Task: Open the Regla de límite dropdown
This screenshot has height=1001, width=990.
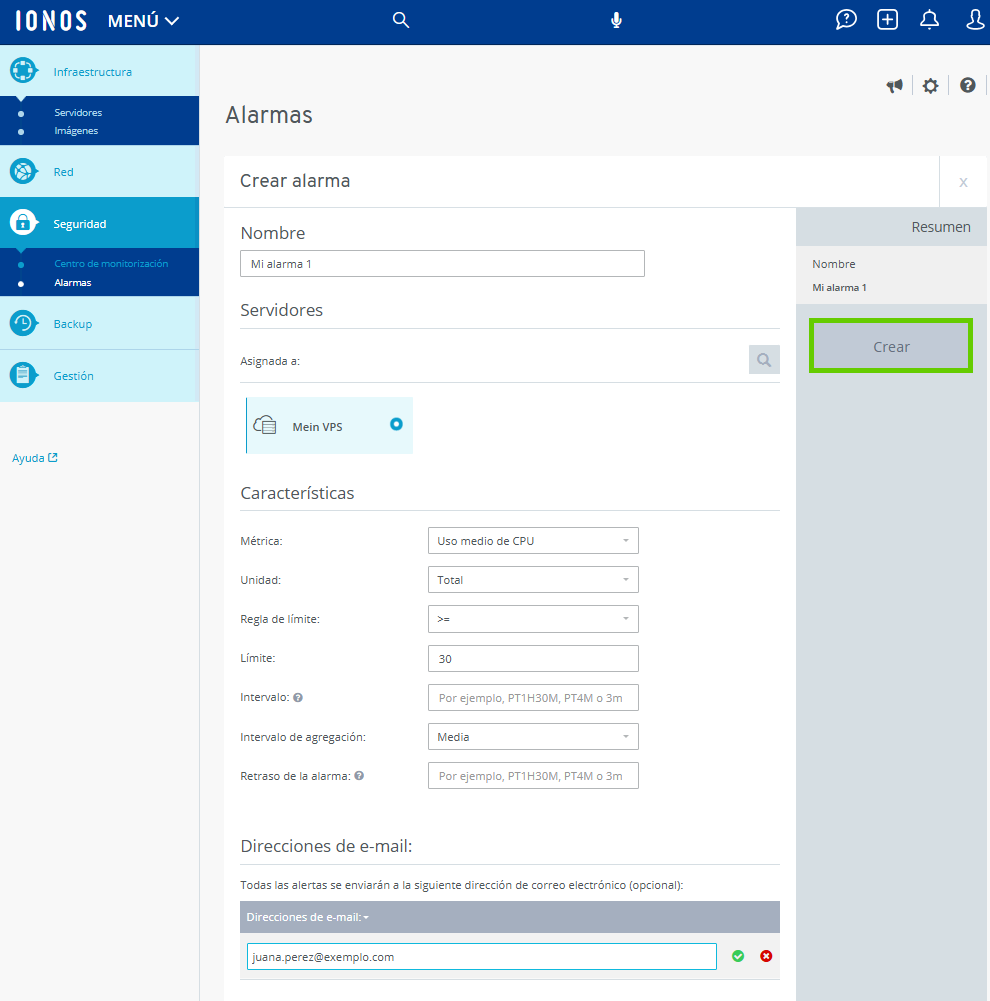Action: (533, 618)
